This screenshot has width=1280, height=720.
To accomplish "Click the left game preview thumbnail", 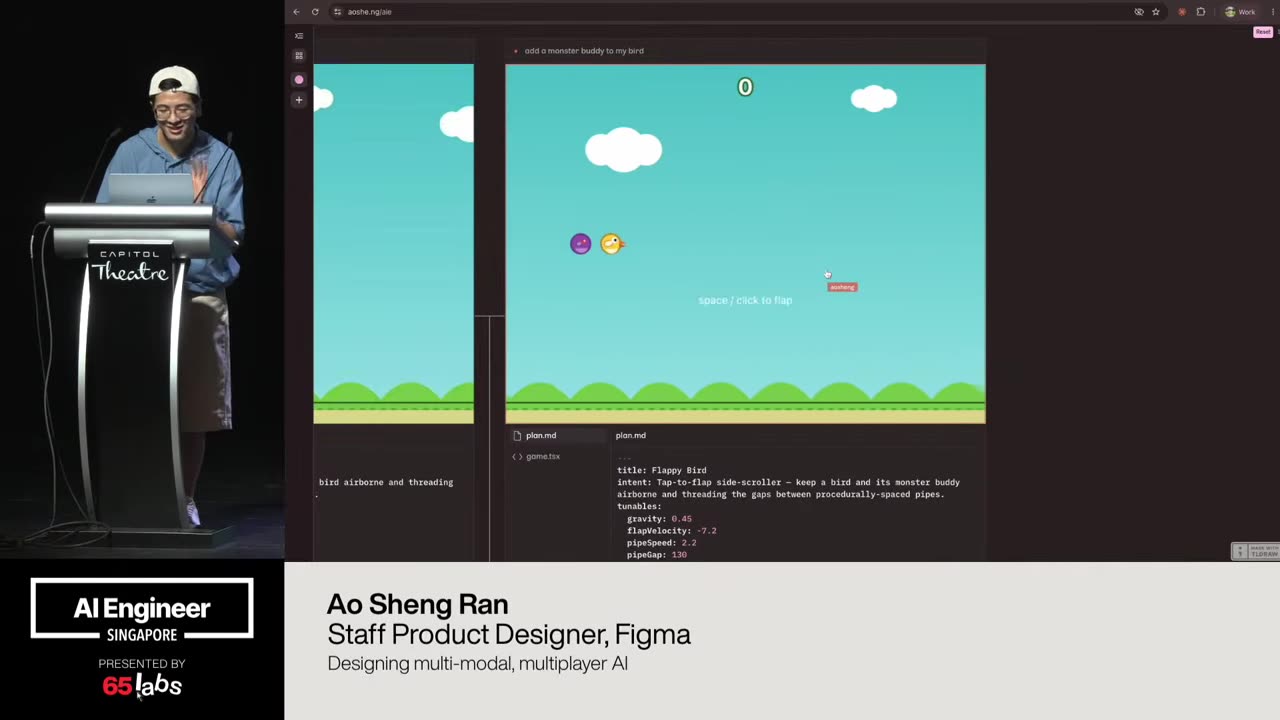I will [394, 244].
